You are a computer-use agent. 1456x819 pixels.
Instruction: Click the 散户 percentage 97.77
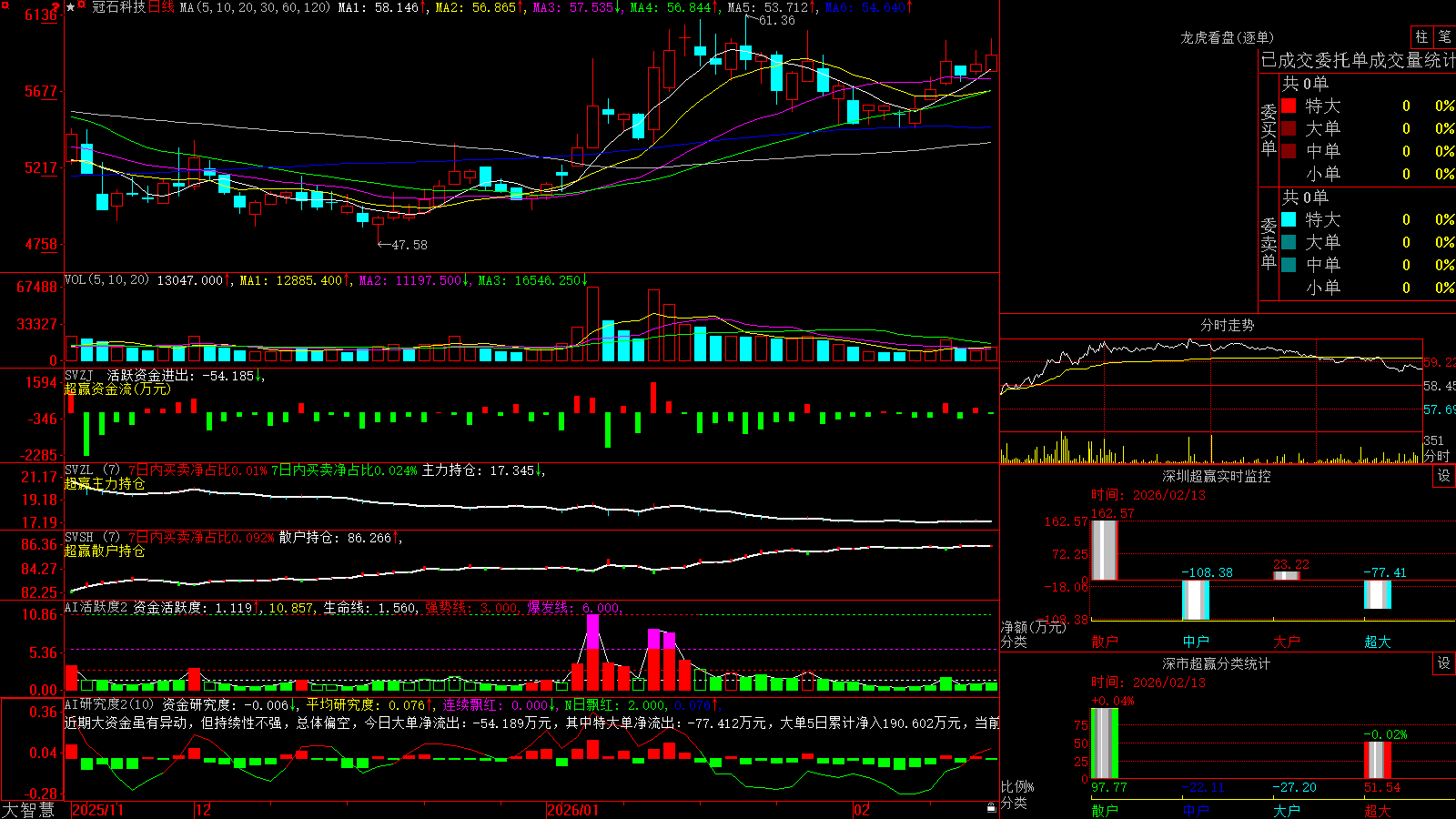[1109, 787]
